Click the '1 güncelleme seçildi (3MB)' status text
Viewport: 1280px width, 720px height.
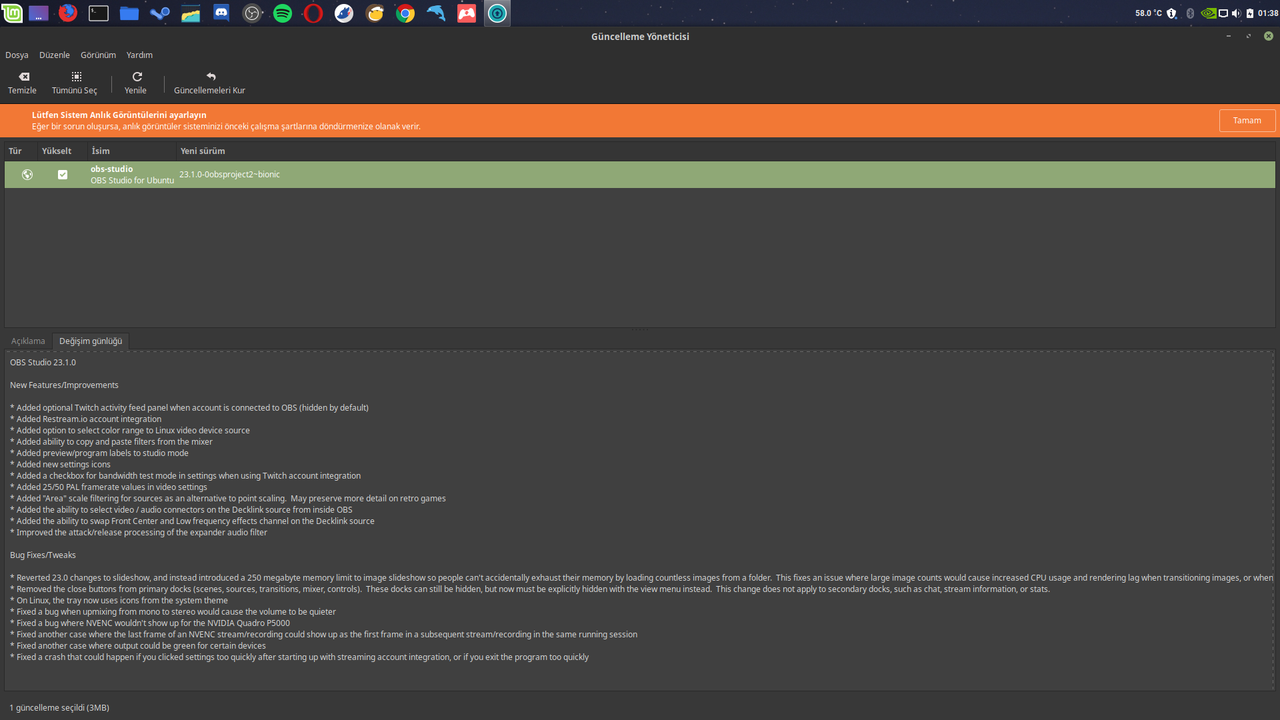coord(59,708)
